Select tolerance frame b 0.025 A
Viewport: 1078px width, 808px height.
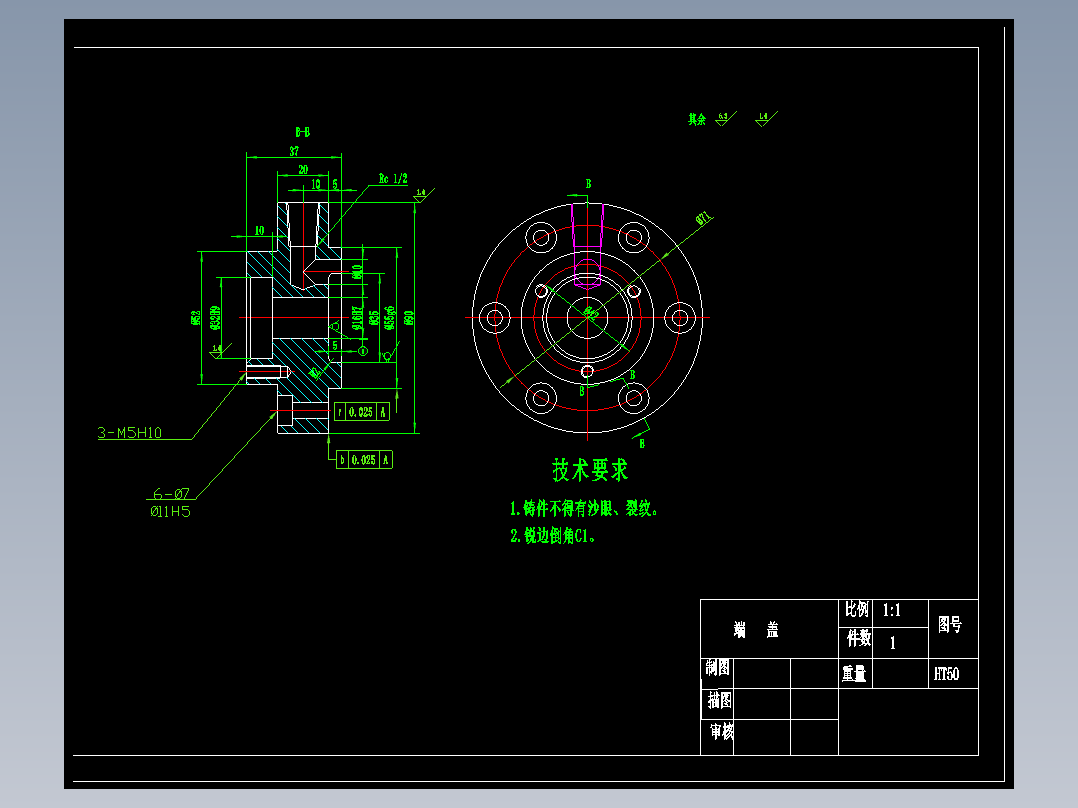pyautogui.click(x=364, y=459)
